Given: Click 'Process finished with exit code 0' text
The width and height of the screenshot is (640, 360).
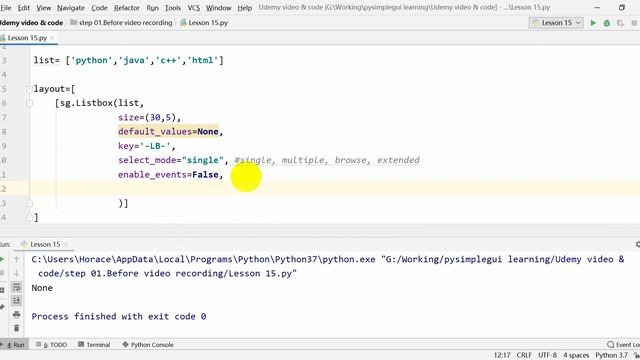Looking at the screenshot, I should [x=119, y=316].
